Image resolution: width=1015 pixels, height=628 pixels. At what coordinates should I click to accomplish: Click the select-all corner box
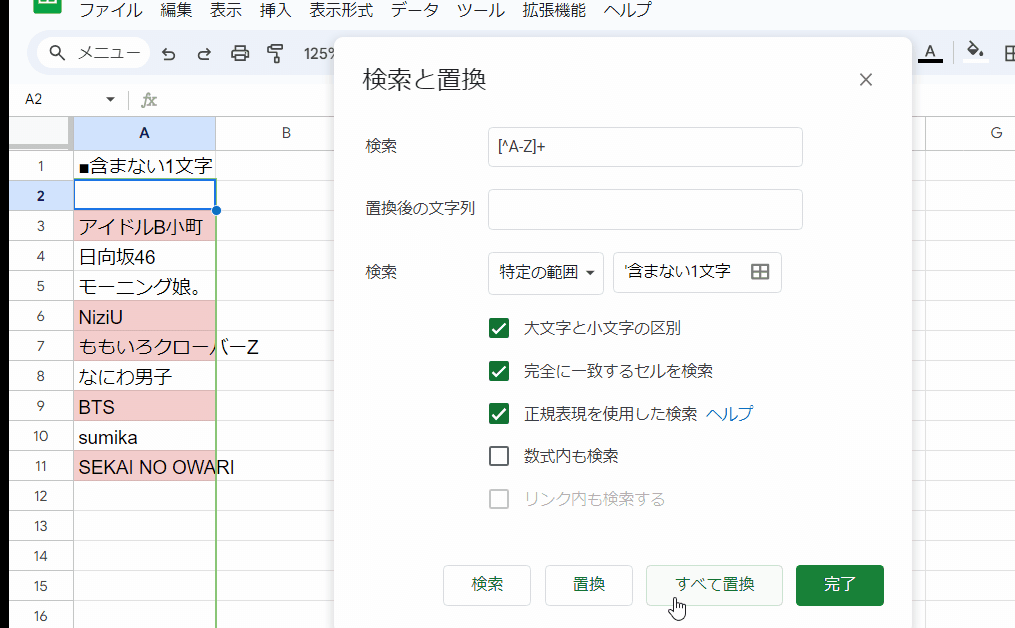(x=39, y=132)
